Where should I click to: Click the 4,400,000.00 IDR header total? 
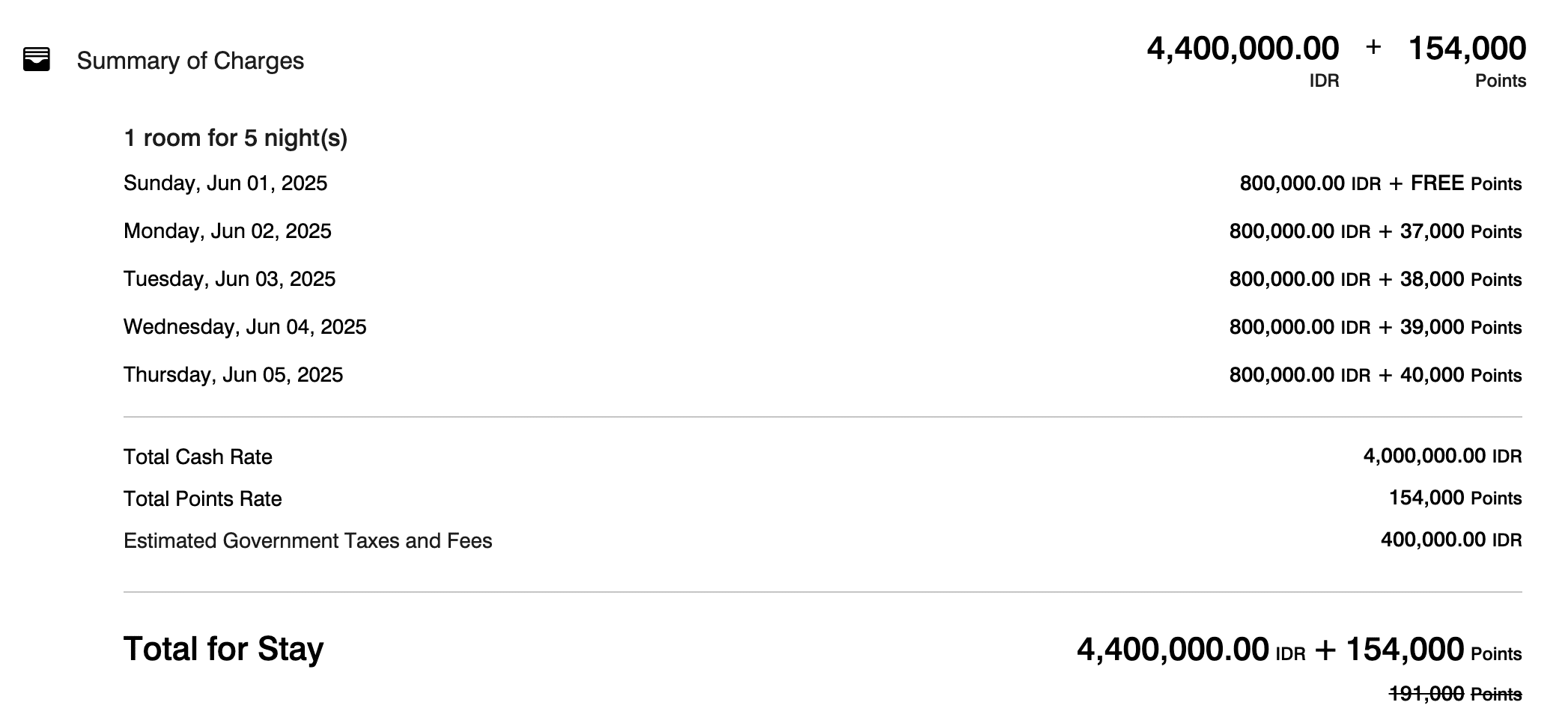pos(1242,49)
